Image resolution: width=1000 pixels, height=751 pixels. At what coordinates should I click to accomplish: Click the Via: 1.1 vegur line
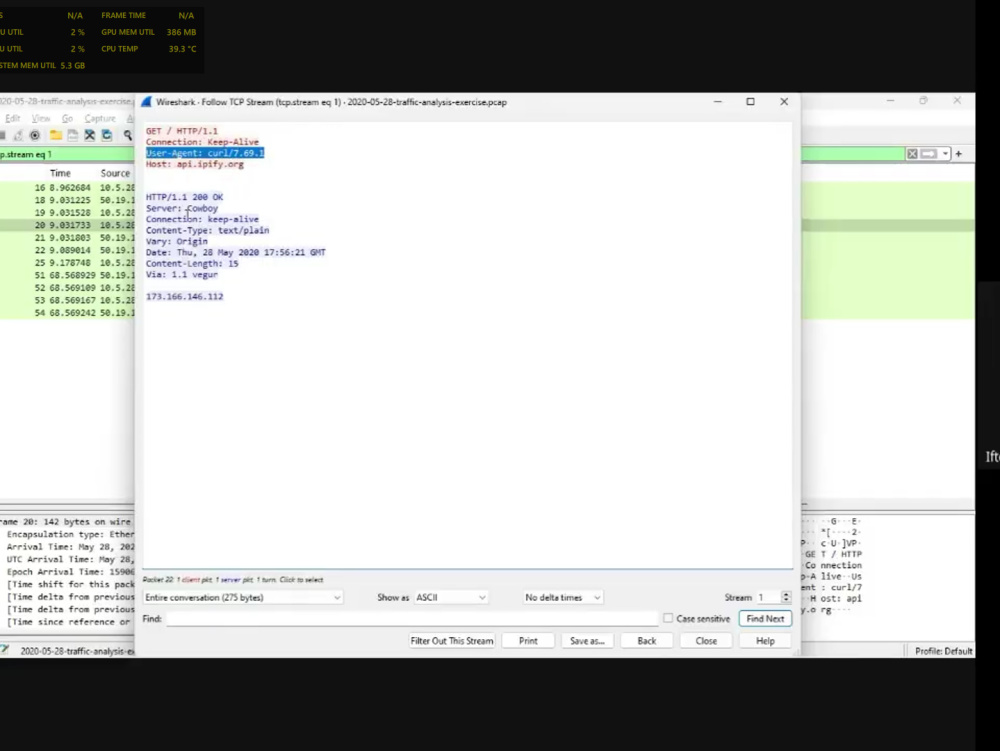[182, 274]
